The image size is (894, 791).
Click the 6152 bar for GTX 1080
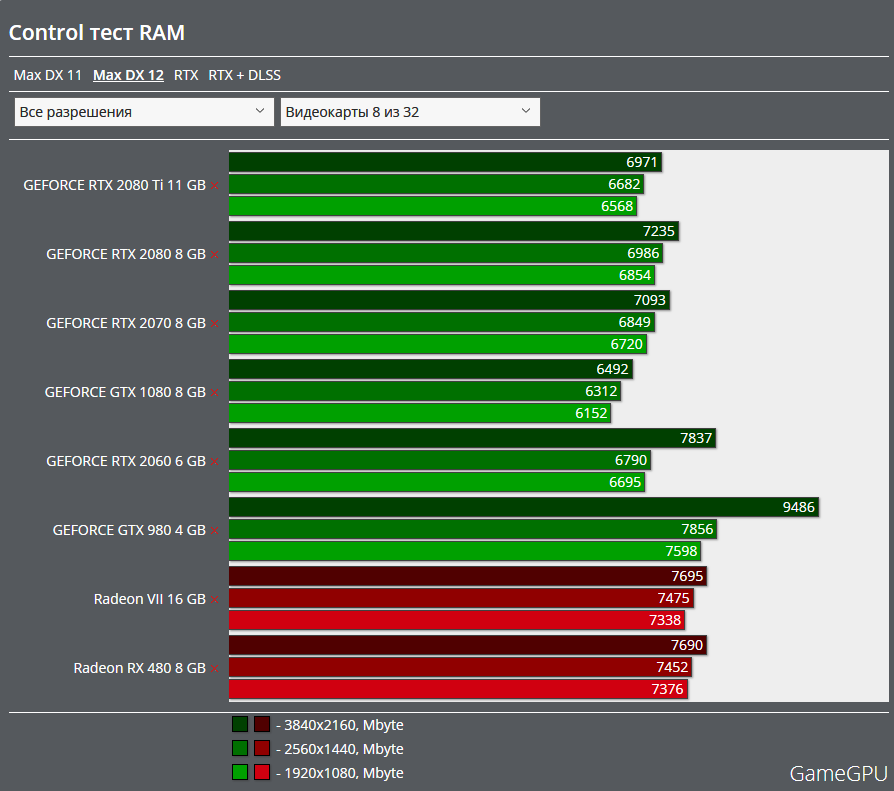(420, 413)
